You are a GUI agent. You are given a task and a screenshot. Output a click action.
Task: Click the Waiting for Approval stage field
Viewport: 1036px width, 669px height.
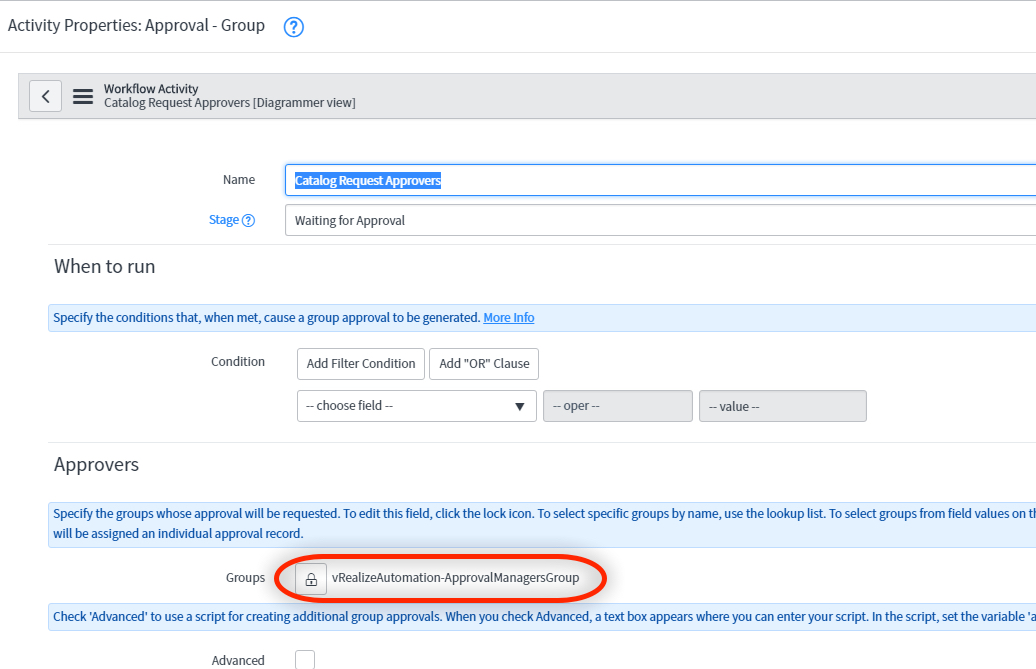(660, 220)
